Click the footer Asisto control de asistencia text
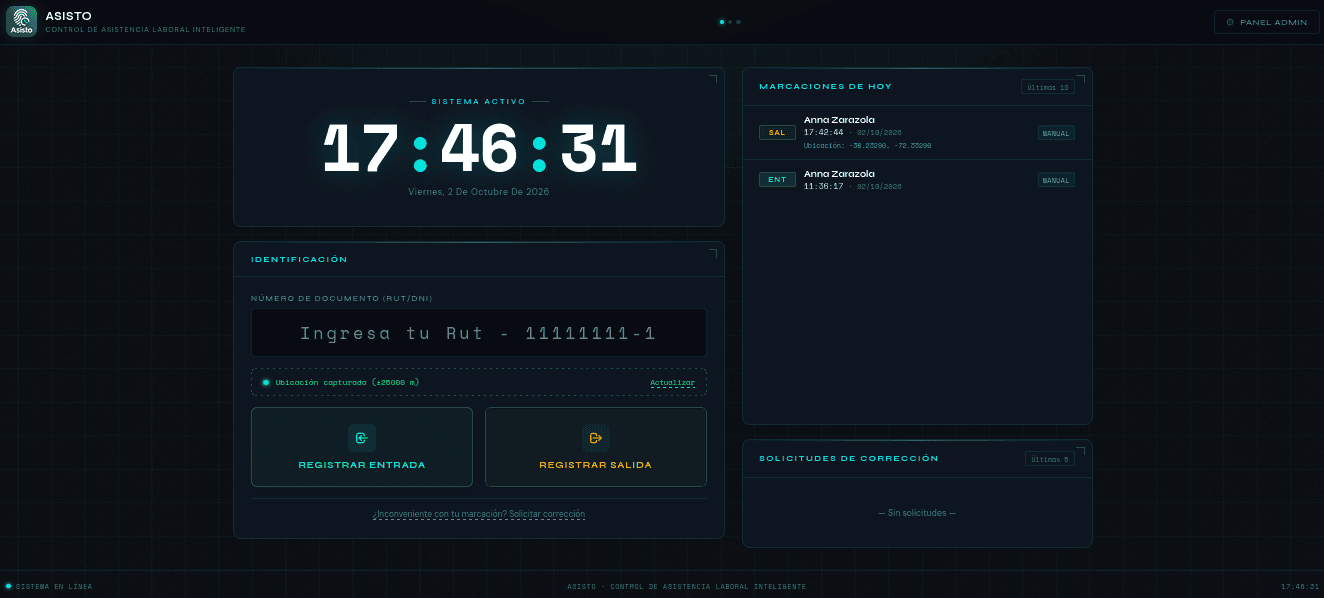Image resolution: width=1324 pixels, height=598 pixels. pyautogui.click(x=686, y=586)
